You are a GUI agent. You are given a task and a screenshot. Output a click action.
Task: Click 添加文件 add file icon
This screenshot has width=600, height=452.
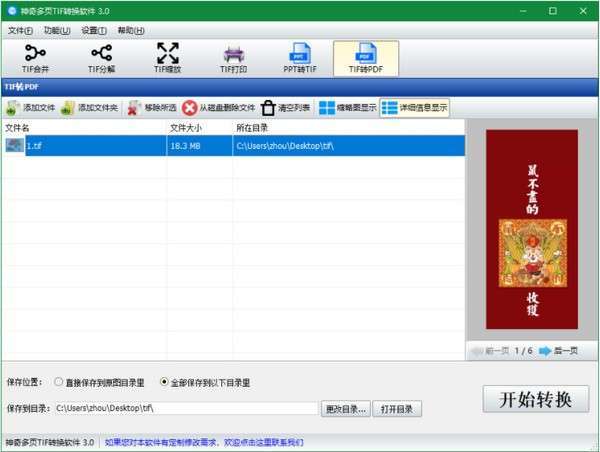[x=12, y=108]
